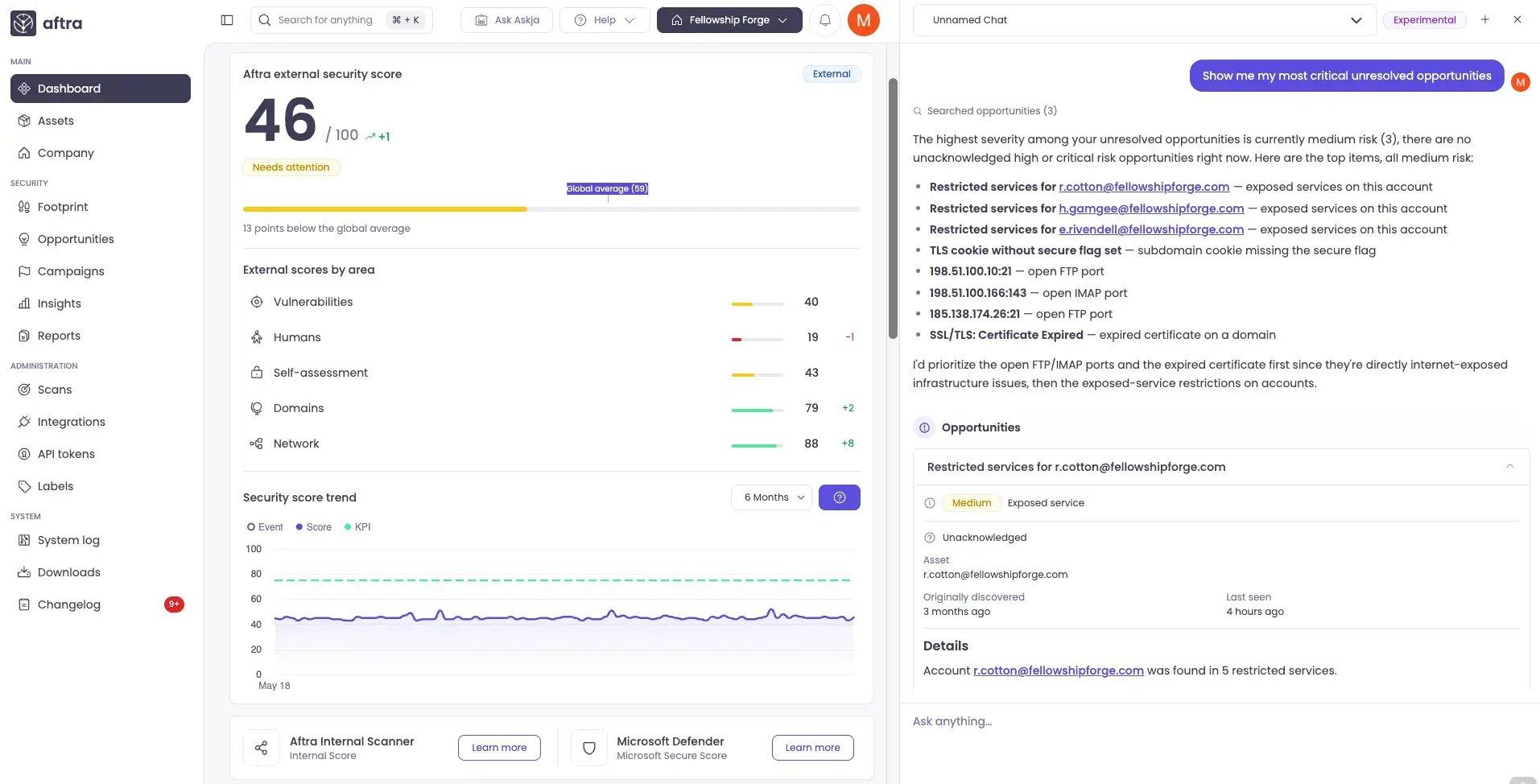Focus the Ask anything chat input
This screenshot has height=784, width=1540.
point(1220,721)
